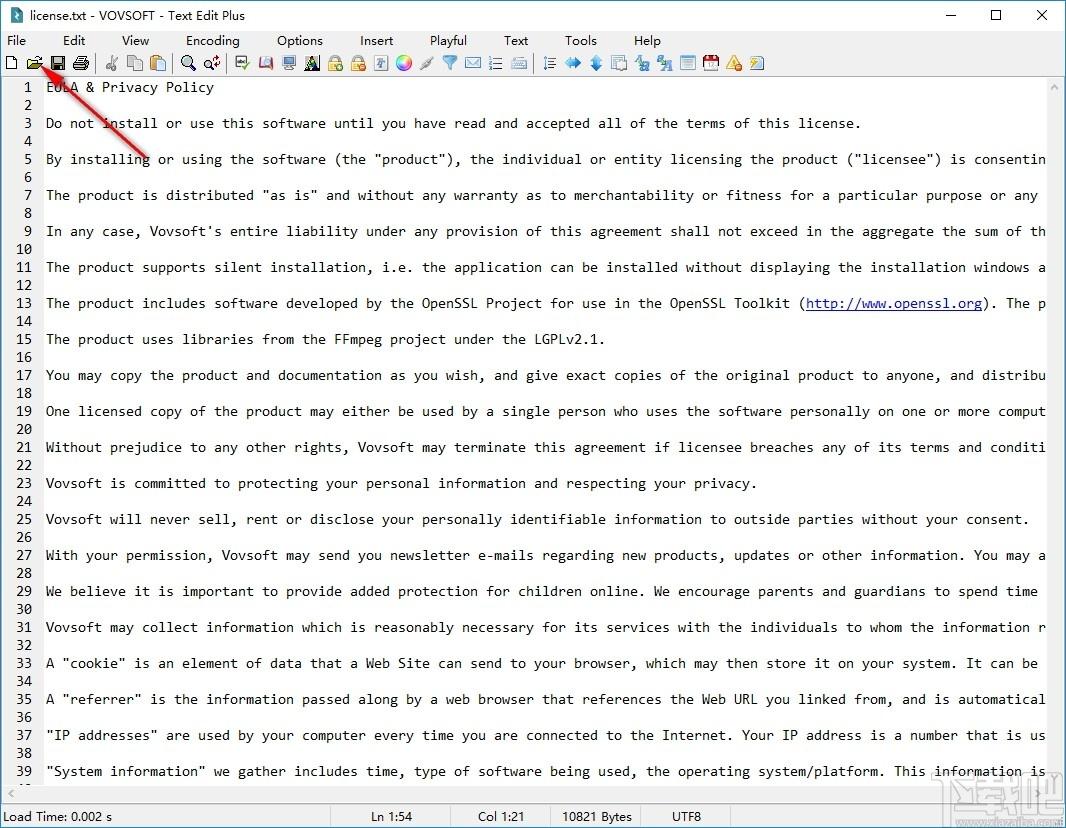Click the first letter-case conversion icon

tap(642, 63)
